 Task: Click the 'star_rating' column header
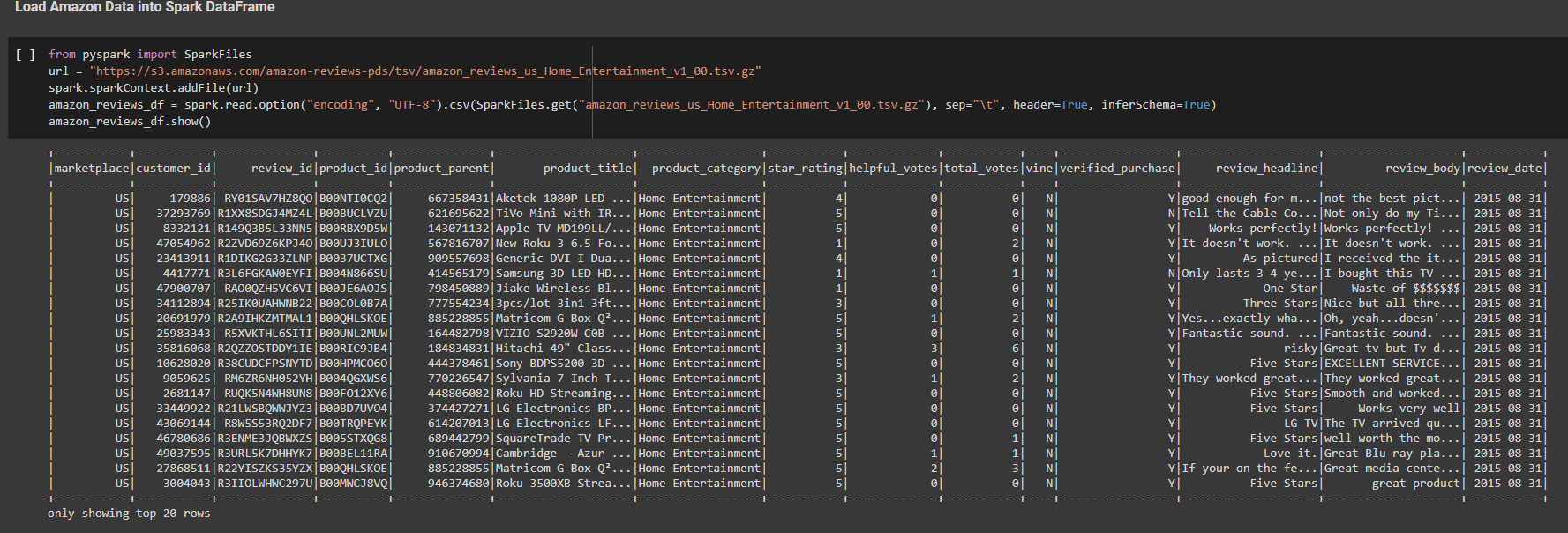click(805, 169)
